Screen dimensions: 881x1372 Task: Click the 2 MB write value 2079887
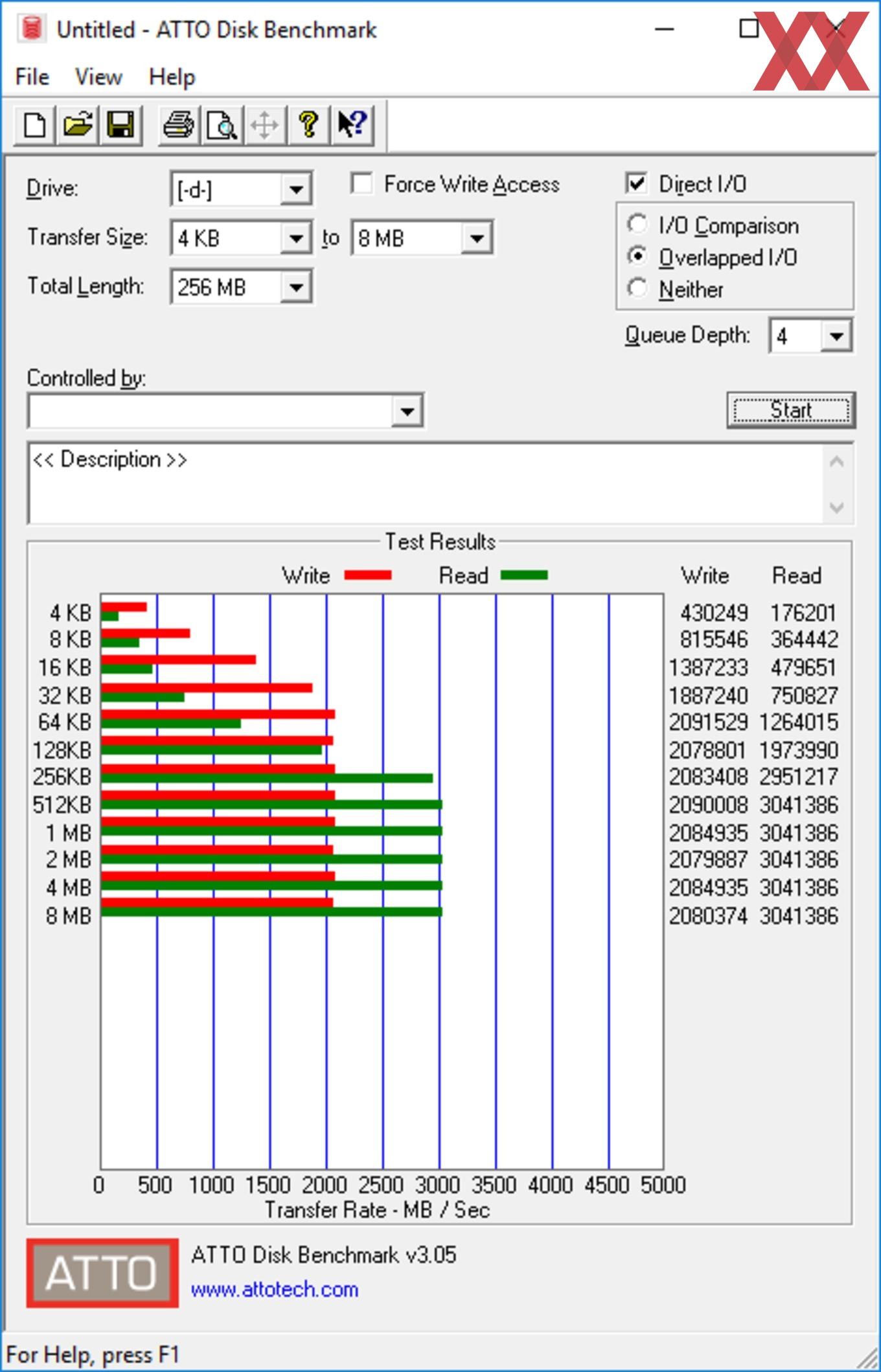(709, 860)
